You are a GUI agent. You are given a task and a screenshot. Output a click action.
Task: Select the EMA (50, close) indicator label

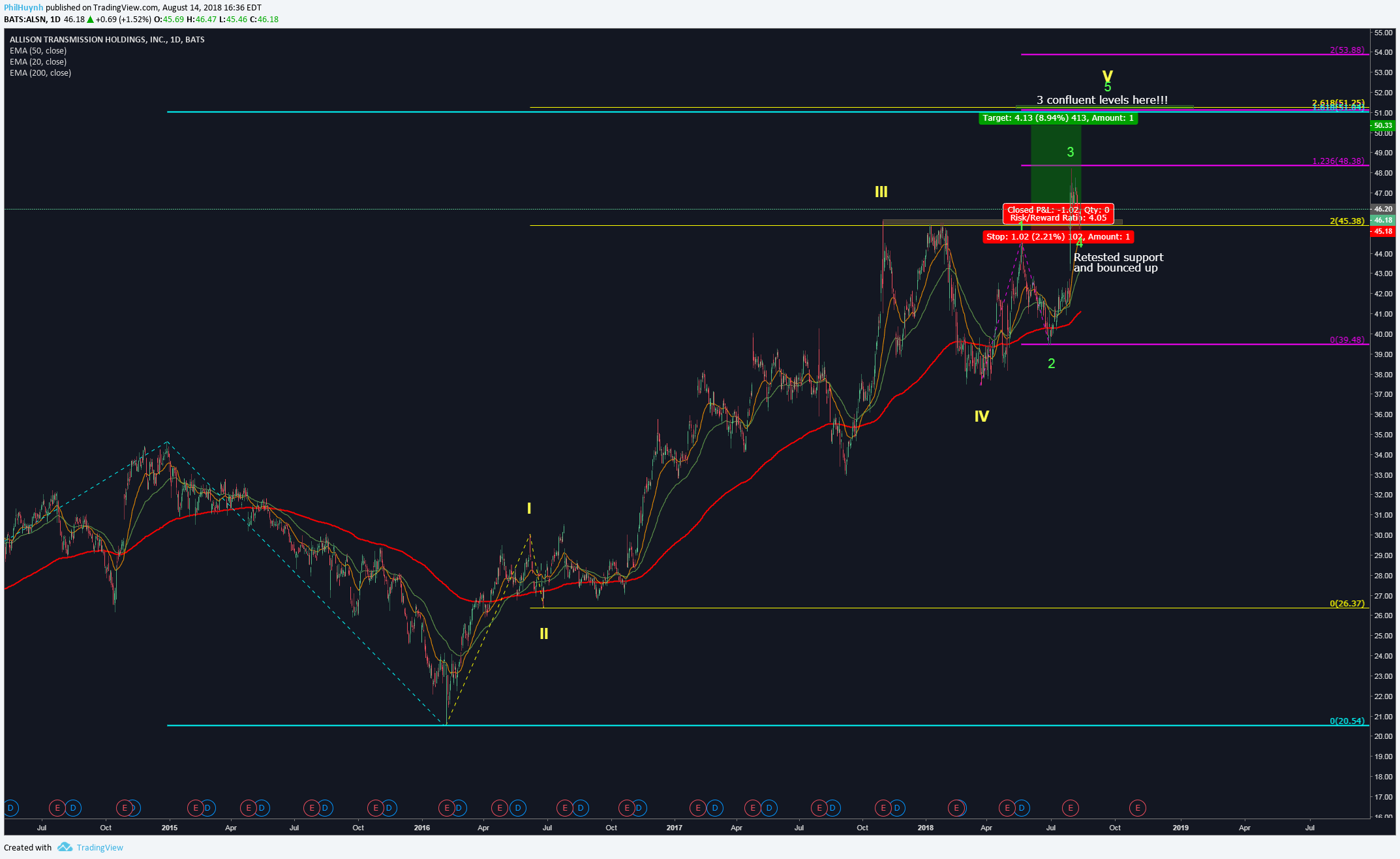pyautogui.click(x=38, y=51)
